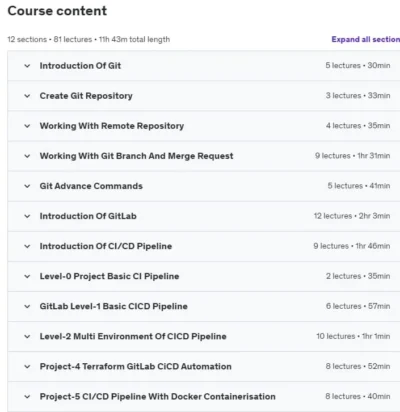The width and height of the screenshot is (400, 412).
Task: Open the Introduction Of Git section title
Action: 80,66
